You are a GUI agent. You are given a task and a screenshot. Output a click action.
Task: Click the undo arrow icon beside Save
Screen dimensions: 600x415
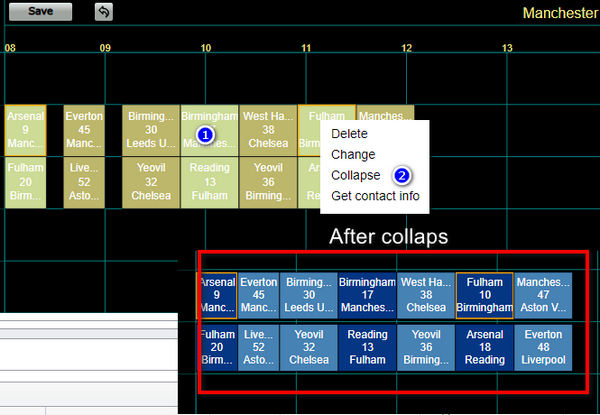tap(104, 12)
